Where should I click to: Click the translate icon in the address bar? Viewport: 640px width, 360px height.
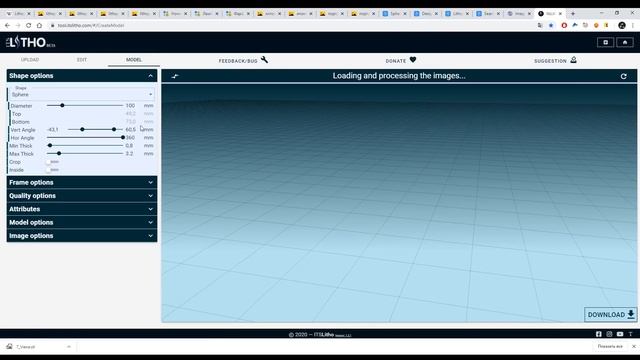(x=540, y=25)
